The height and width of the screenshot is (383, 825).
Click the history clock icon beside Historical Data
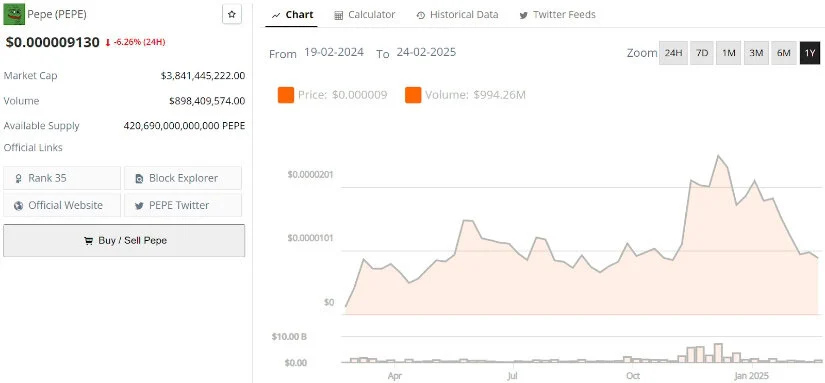(x=420, y=15)
